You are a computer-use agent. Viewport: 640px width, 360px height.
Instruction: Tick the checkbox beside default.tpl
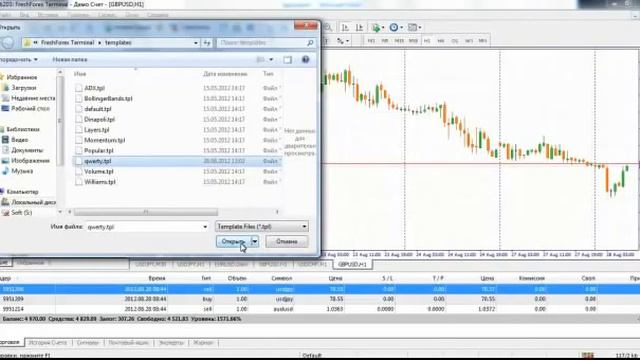pos(79,109)
